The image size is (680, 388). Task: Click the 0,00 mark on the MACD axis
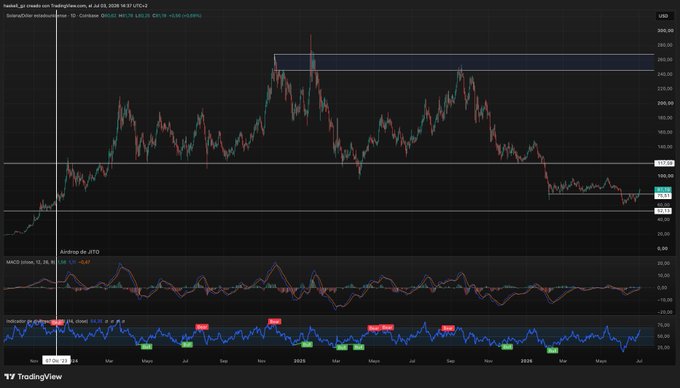[x=663, y=288]
